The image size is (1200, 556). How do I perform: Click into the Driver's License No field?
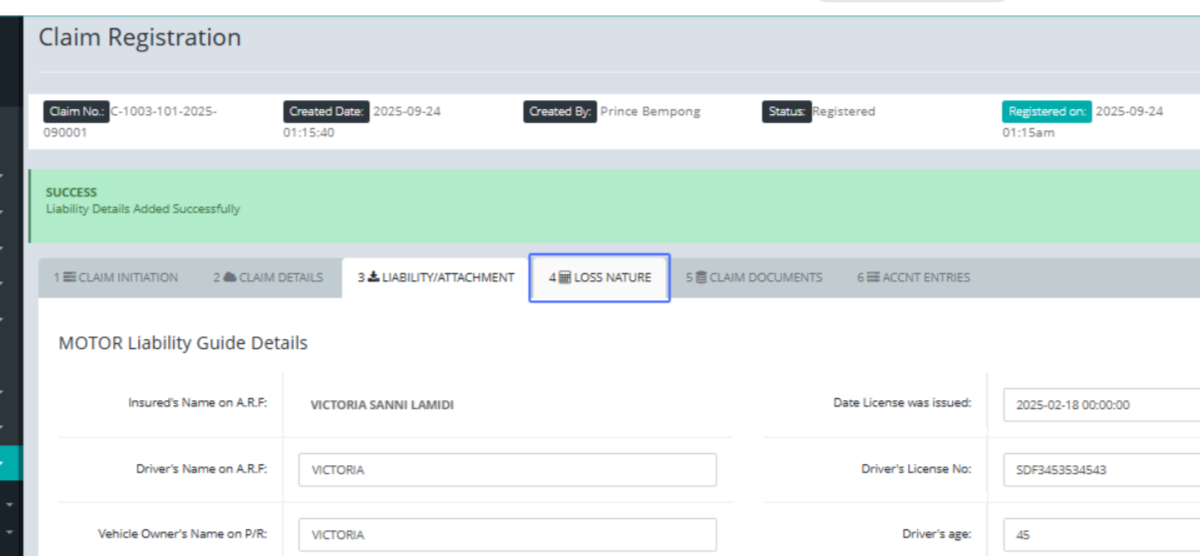coord(1100,470)
